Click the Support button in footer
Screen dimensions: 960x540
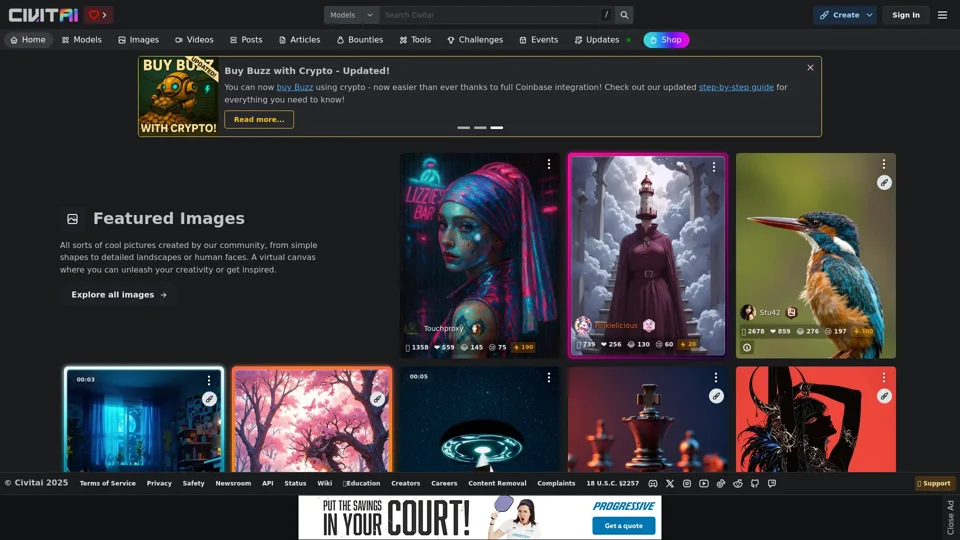(x=934, y=484)
